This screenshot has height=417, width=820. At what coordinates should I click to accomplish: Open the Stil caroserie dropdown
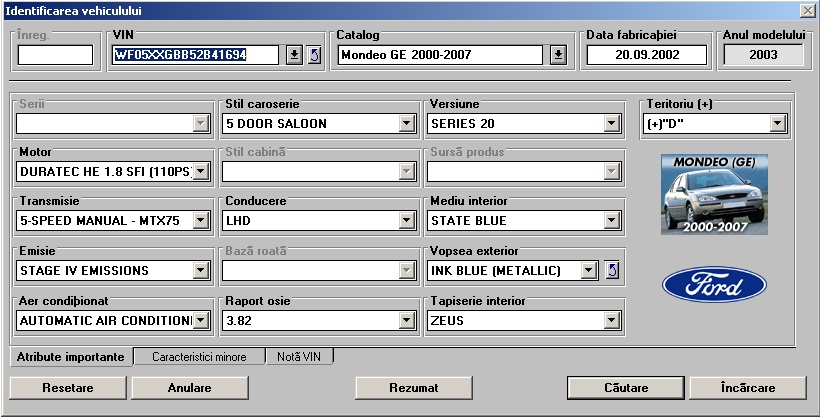(406, 124)
